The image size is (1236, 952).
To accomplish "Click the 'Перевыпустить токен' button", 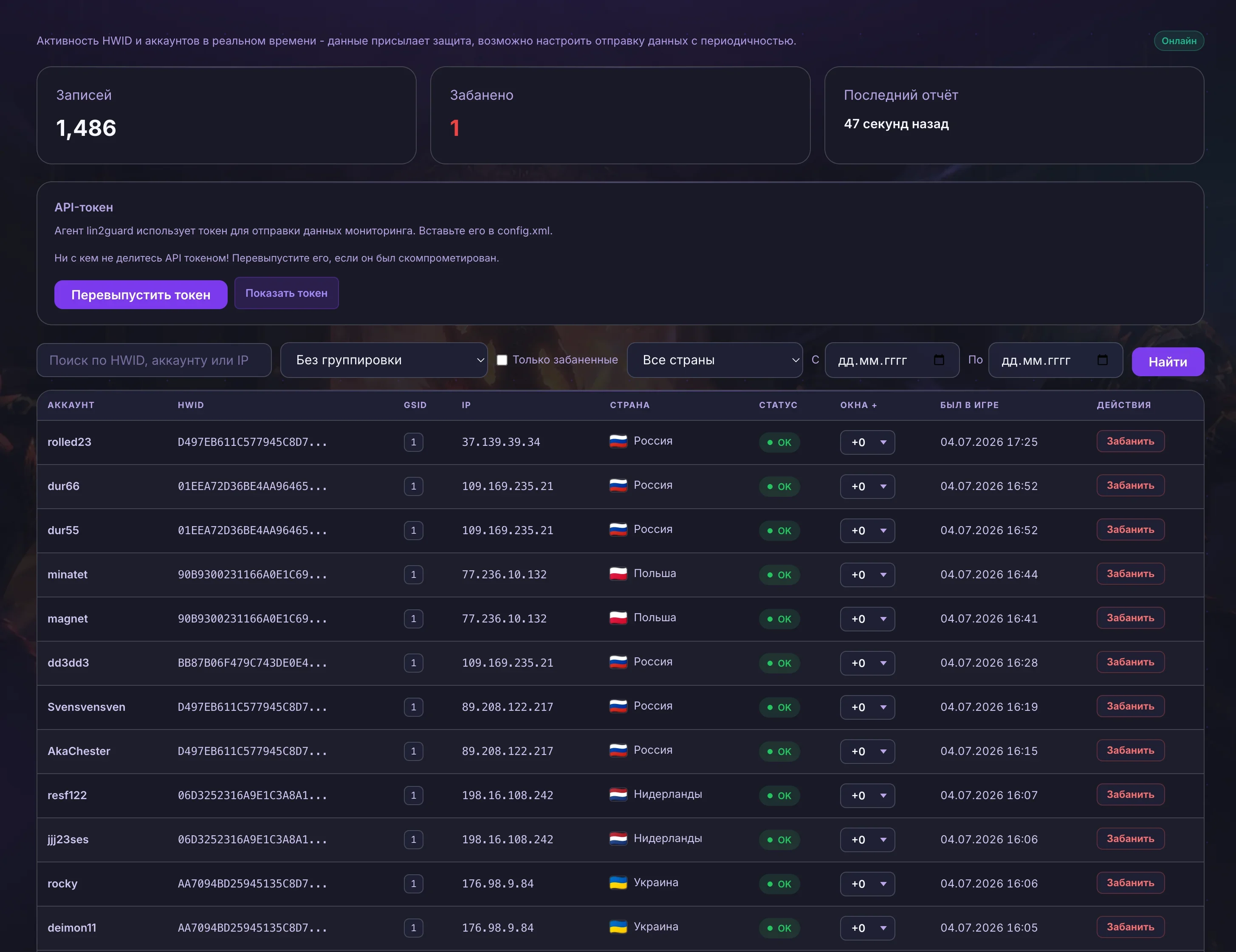I will pos(141,295).
